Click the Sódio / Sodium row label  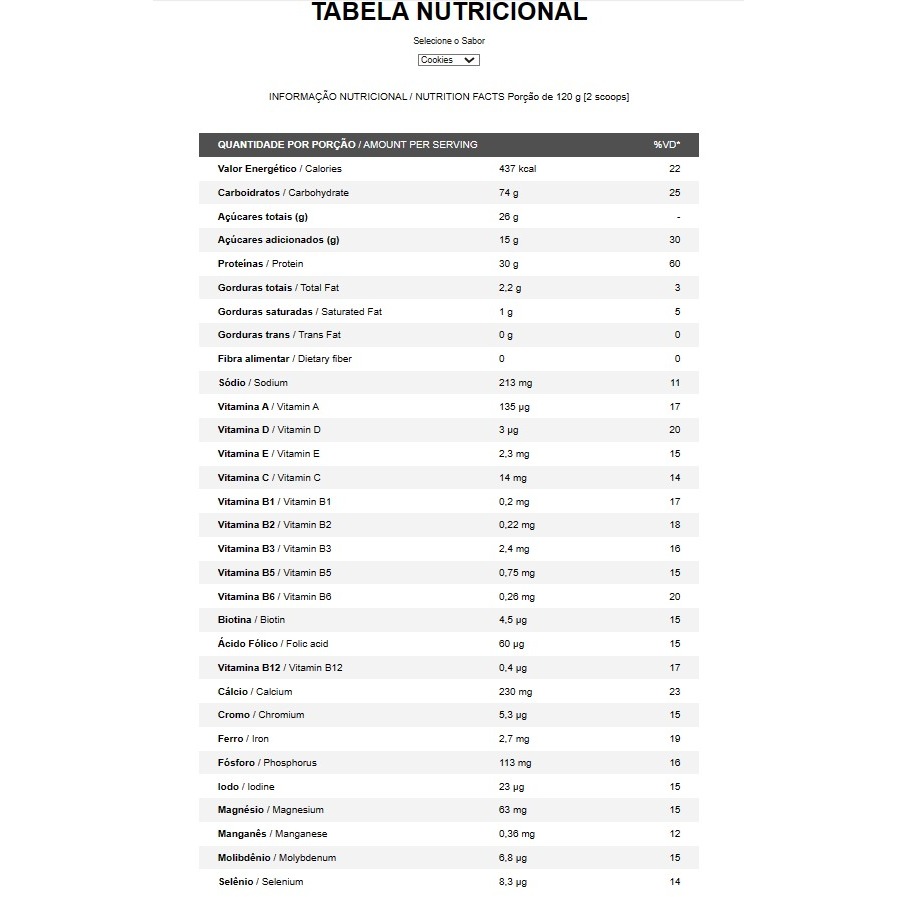click(x=252, y=383)
